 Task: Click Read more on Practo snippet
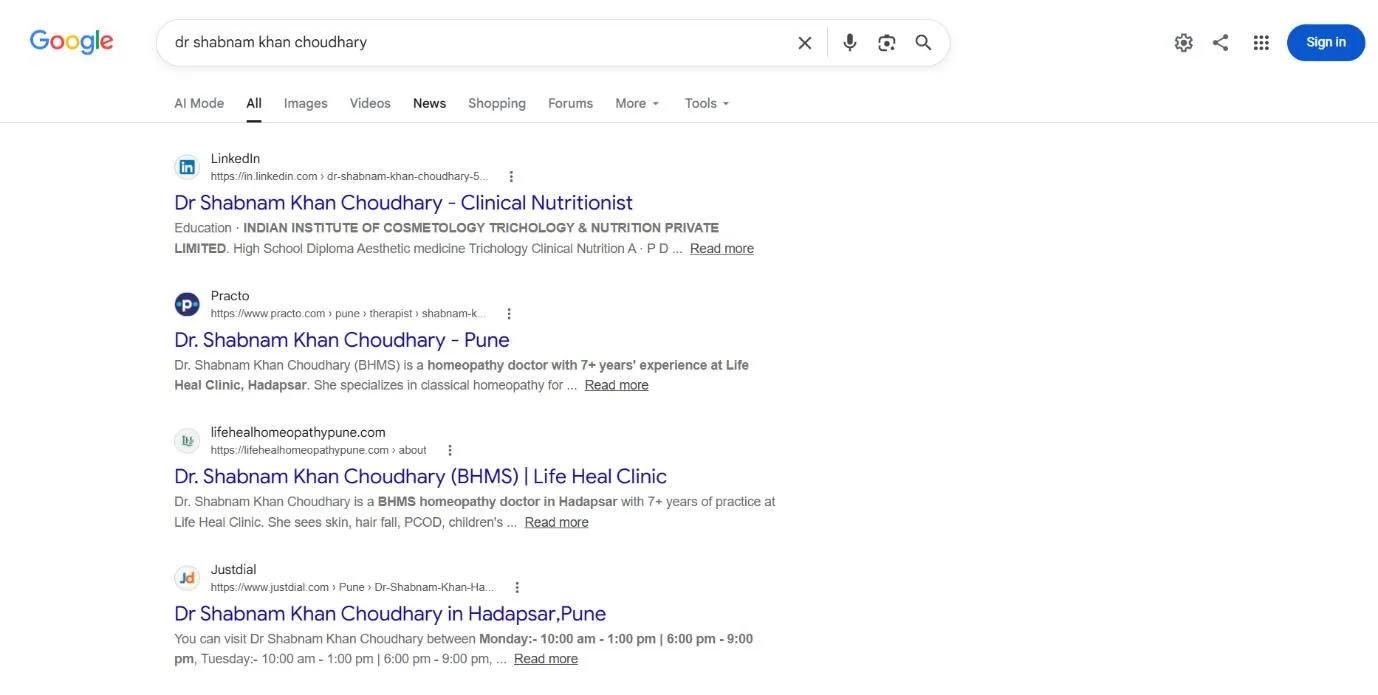(x=617, y=385)
